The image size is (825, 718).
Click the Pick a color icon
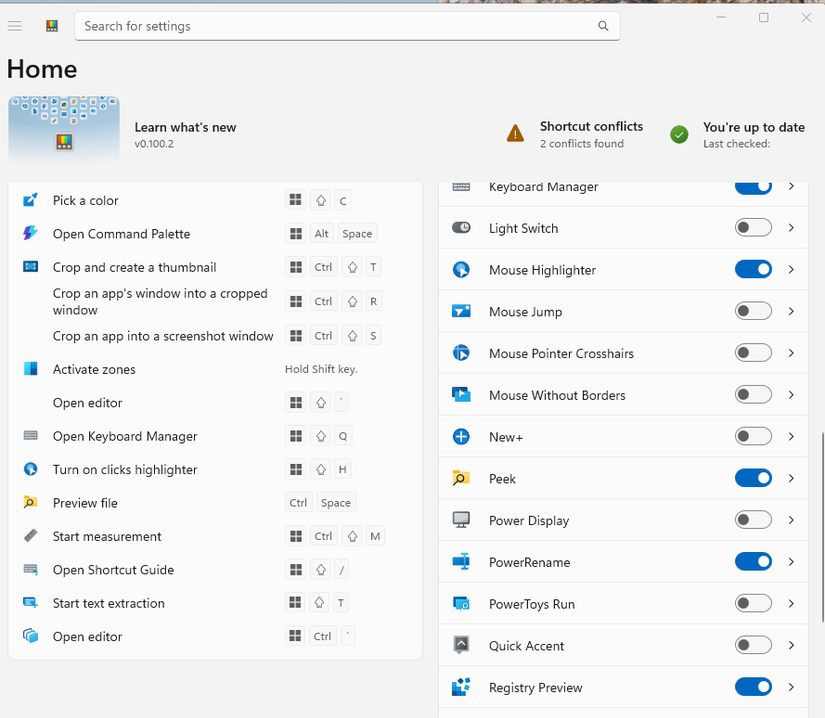point(31,200)
